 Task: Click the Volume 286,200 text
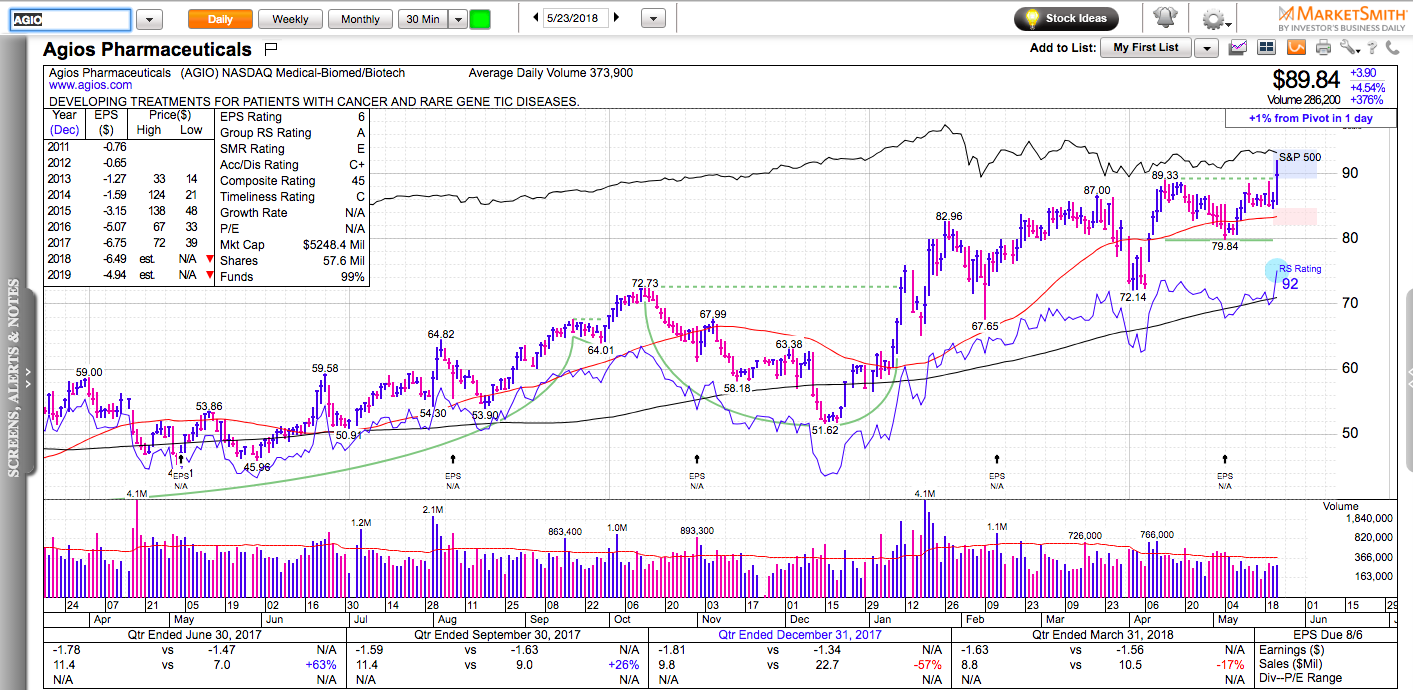1303,100
